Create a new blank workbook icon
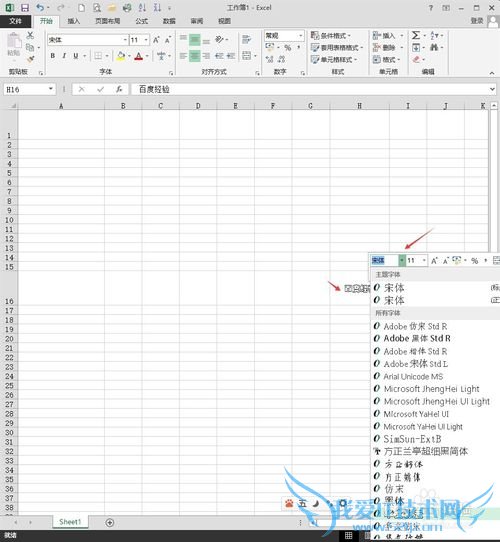The image size is (500, 542). 81,8
